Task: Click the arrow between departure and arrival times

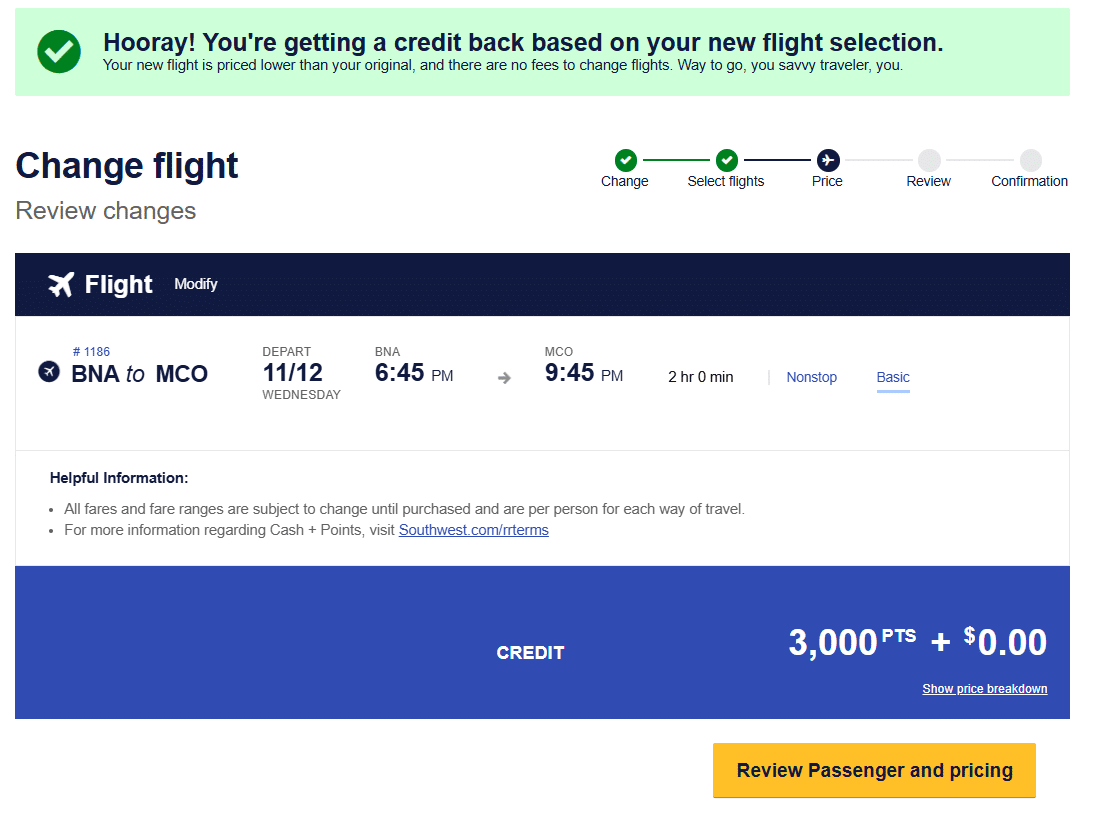Action: (x=505, y=378)
